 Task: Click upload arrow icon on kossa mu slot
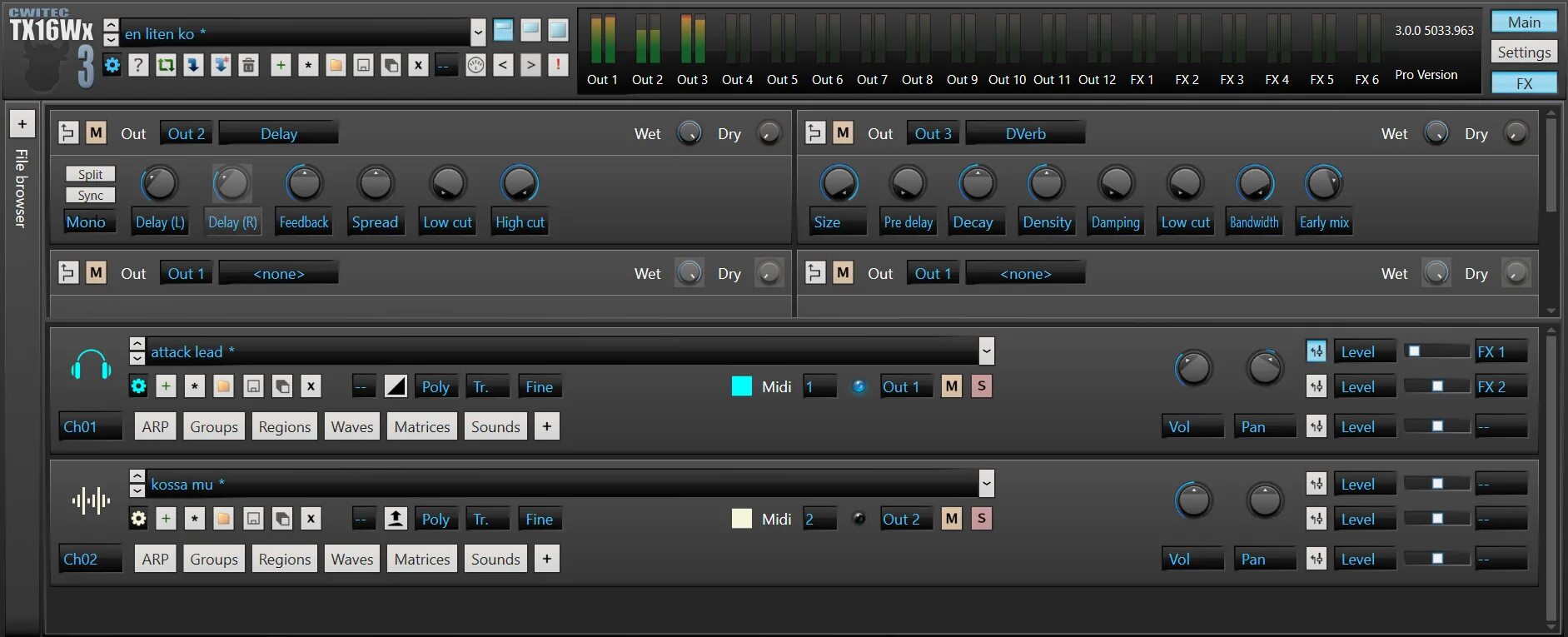396,519
